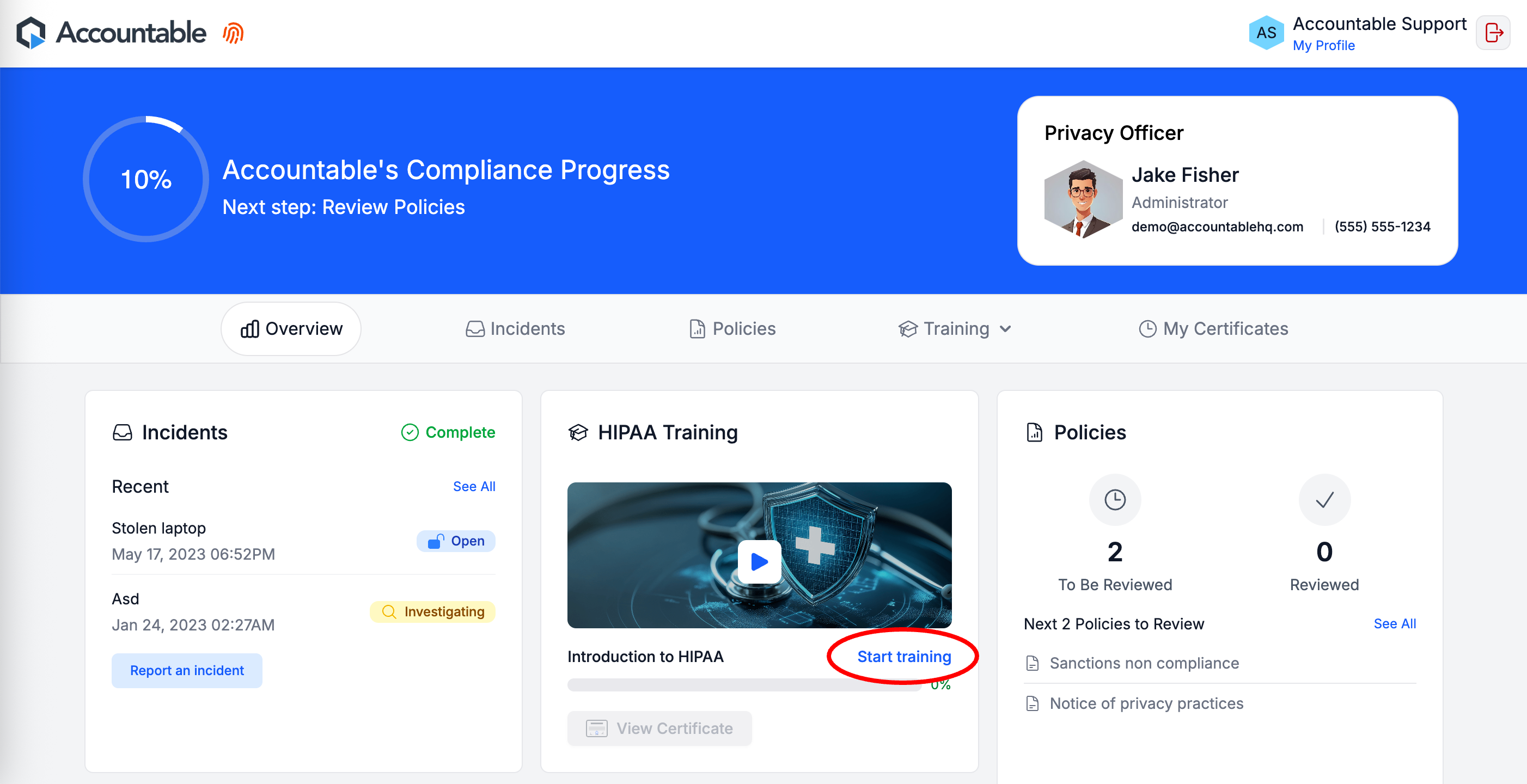The height and width of the screenshot is (784, 1527).
Task: Click the chevron next to Training
Action: point(1005,329)
